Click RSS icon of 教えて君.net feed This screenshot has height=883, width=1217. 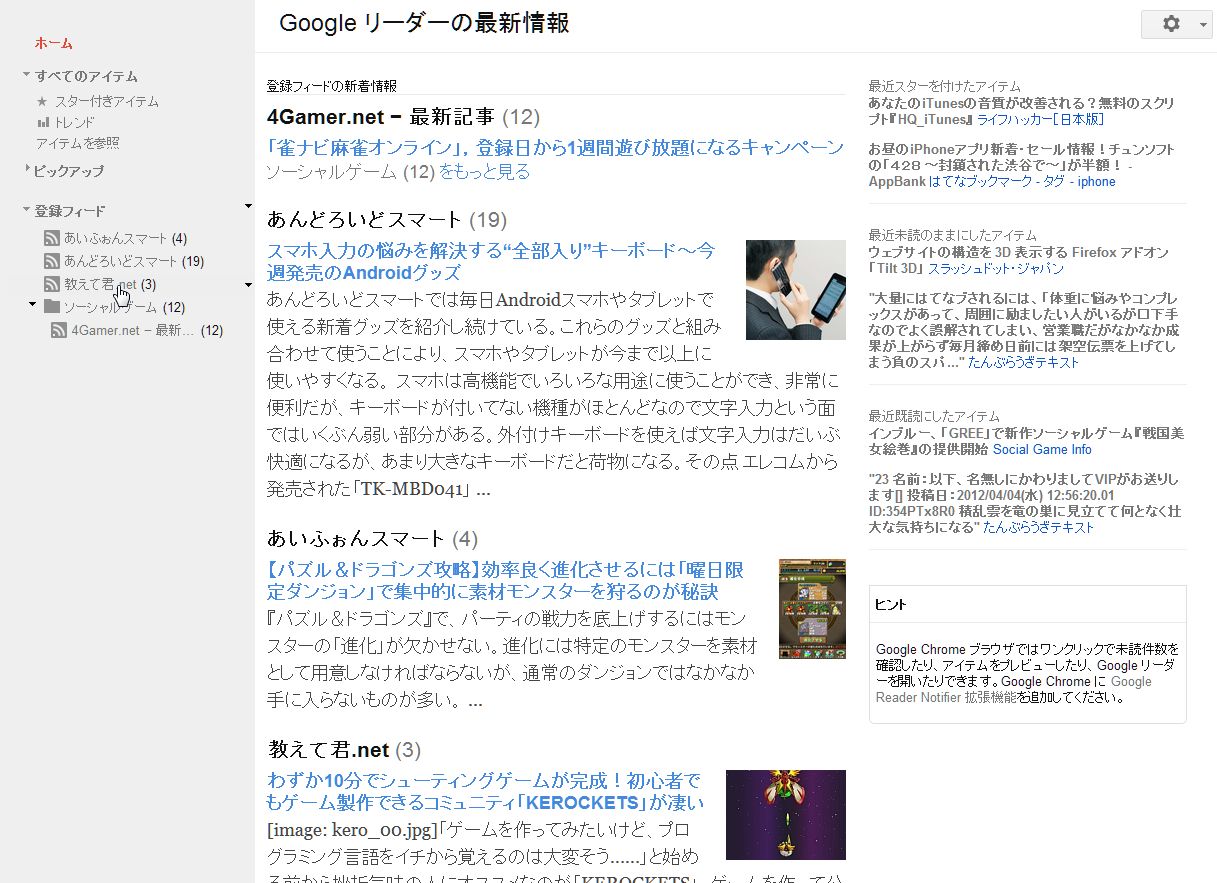(52, 284)
